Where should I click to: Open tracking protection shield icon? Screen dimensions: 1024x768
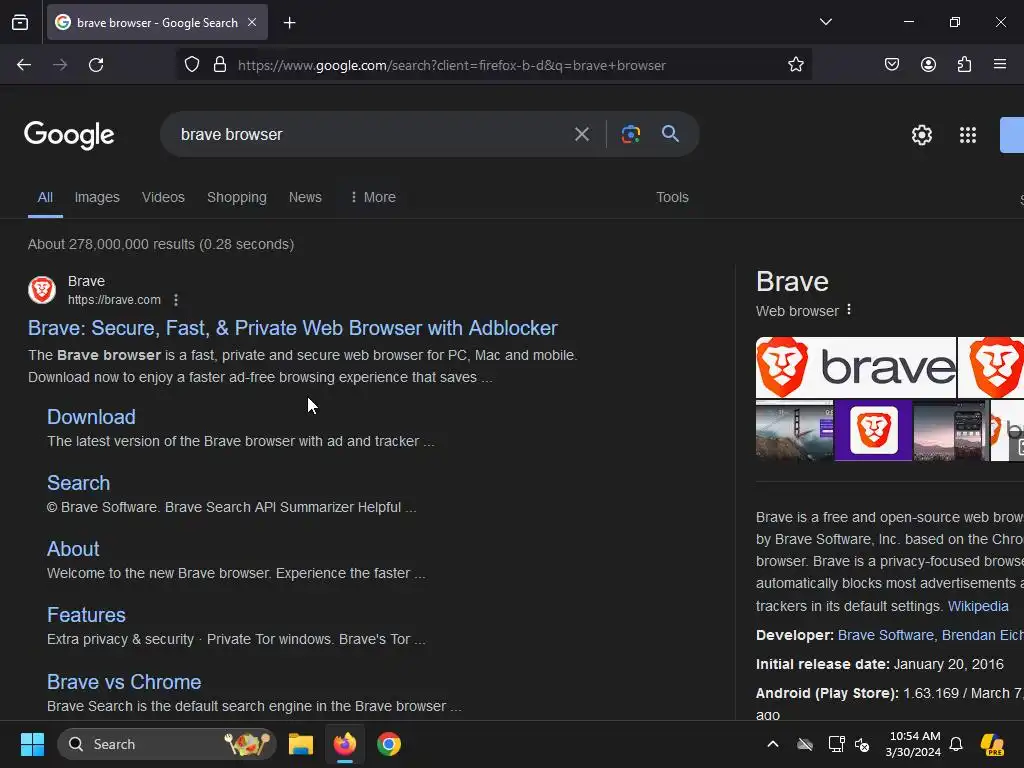192,65
